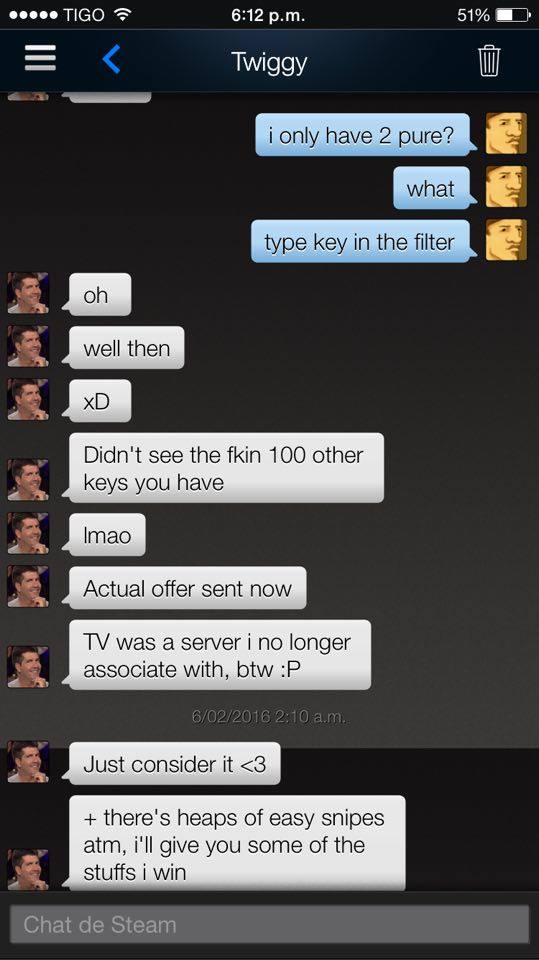Tap the 'Twiggy' chat title
The height and width of the screenshot is (960, 539).
269,62
